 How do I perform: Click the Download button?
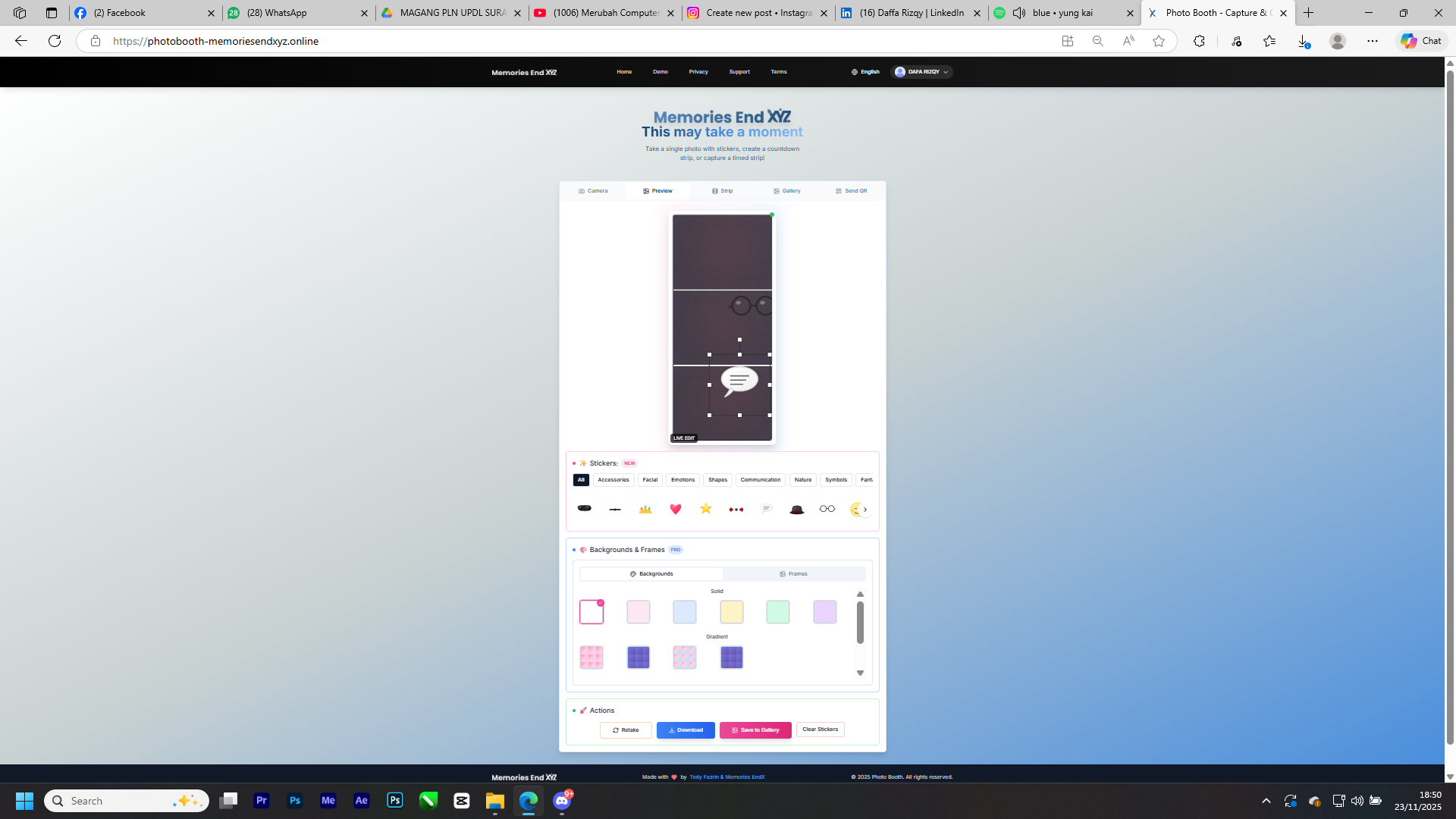pyautogui.click(x=686, y=730)
